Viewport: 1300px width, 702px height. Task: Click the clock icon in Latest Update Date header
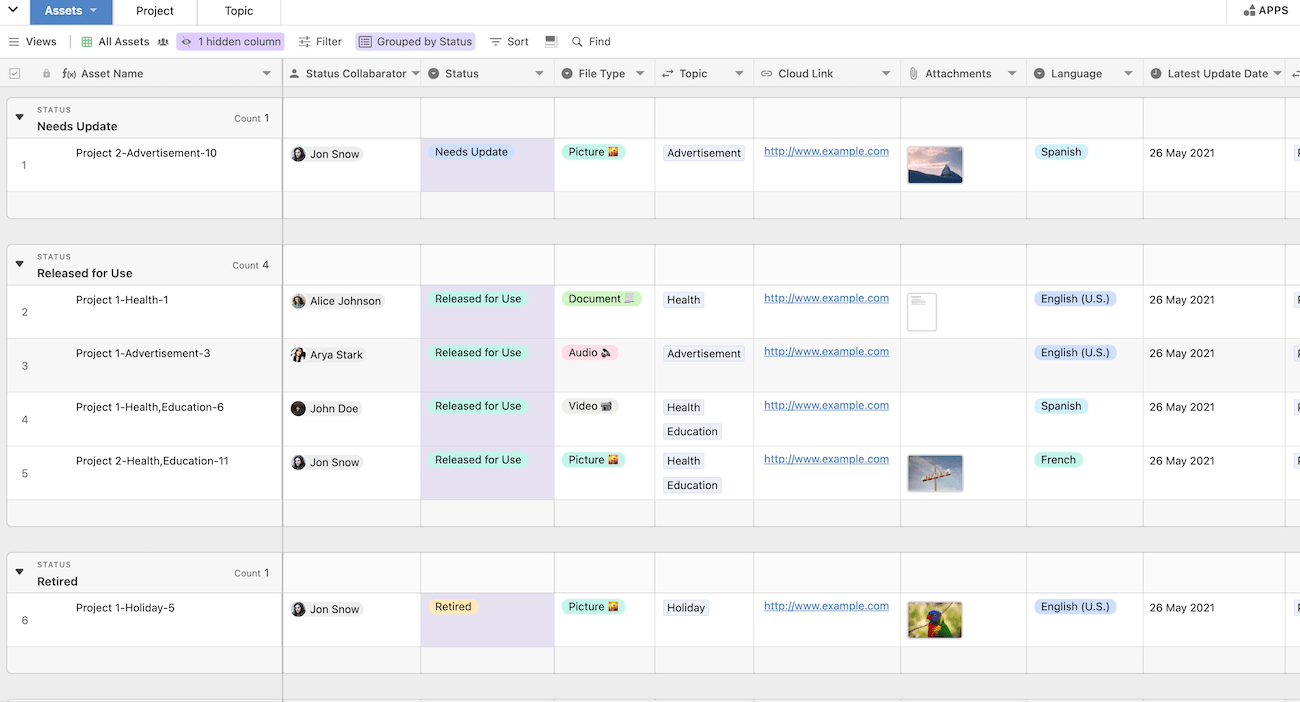click(x=1156, y=74)
